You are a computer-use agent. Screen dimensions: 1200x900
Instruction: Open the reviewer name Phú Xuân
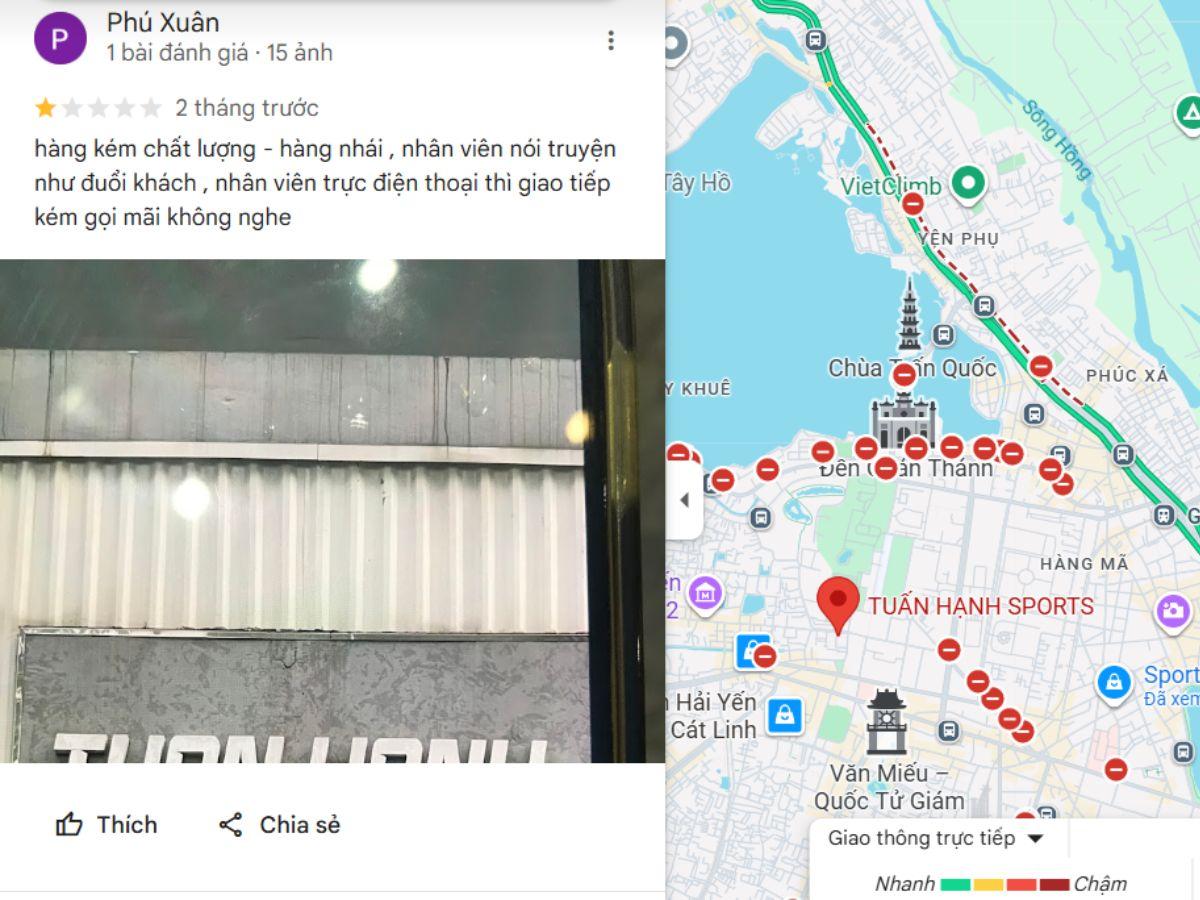(163, 22)
